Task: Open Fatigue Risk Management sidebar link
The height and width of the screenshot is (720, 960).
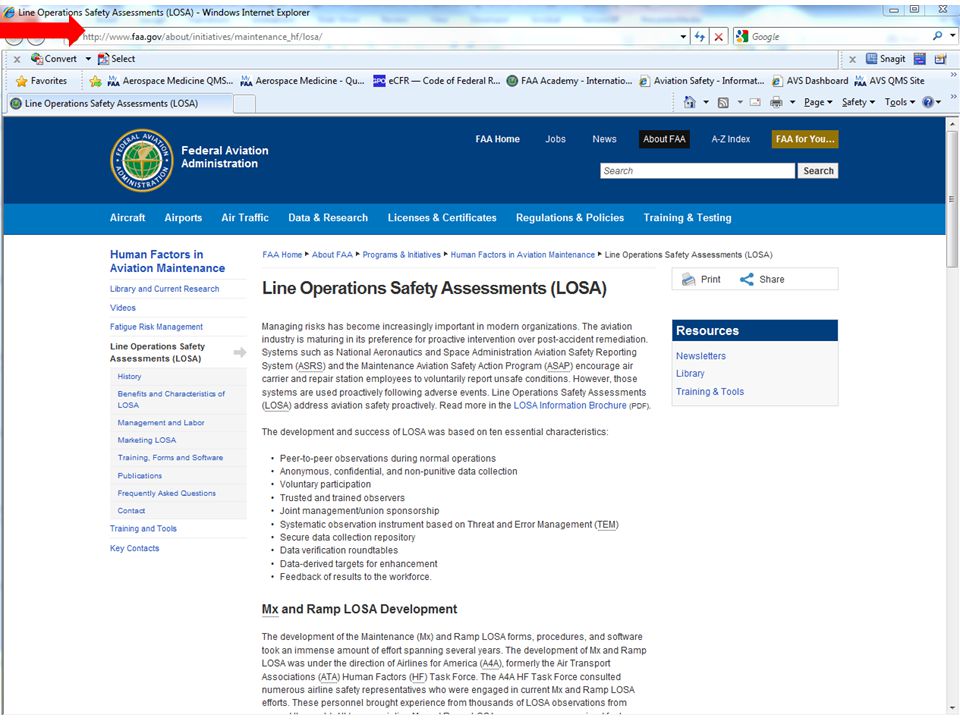Action: tap(156, 327)
